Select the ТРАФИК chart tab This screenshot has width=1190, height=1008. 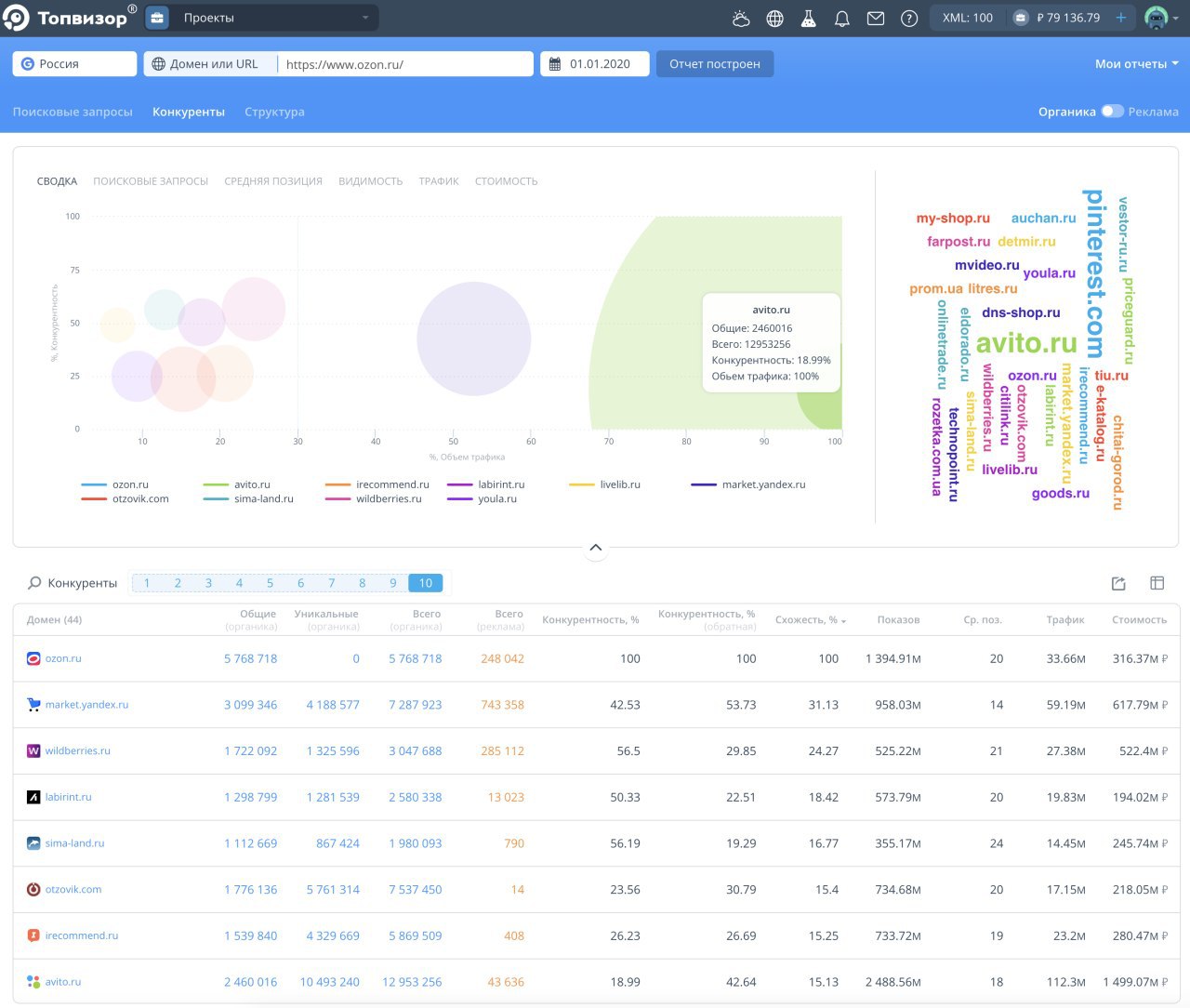439,181
